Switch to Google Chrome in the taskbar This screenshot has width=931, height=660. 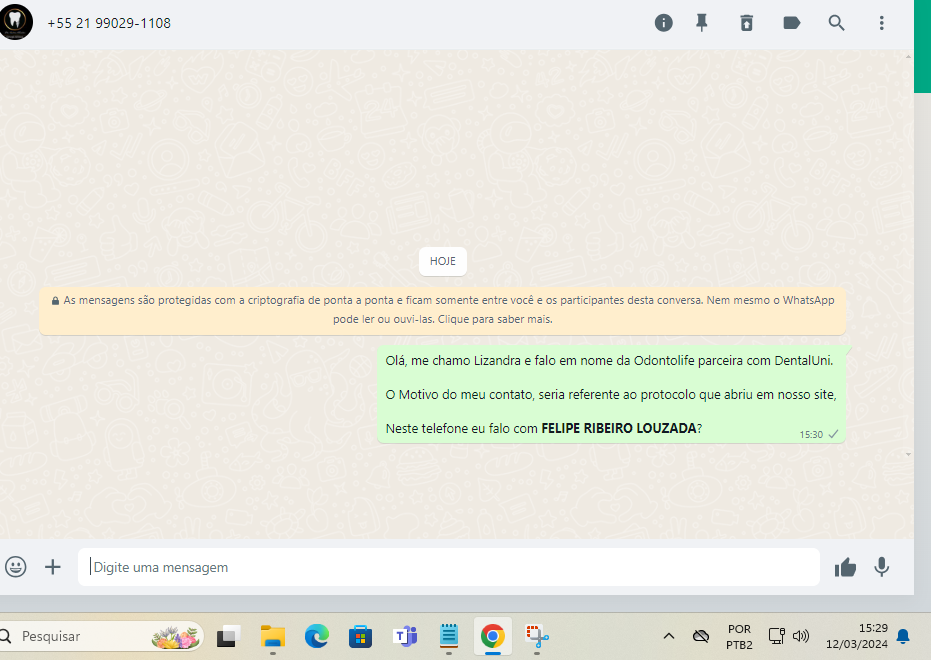pos(492,637)
